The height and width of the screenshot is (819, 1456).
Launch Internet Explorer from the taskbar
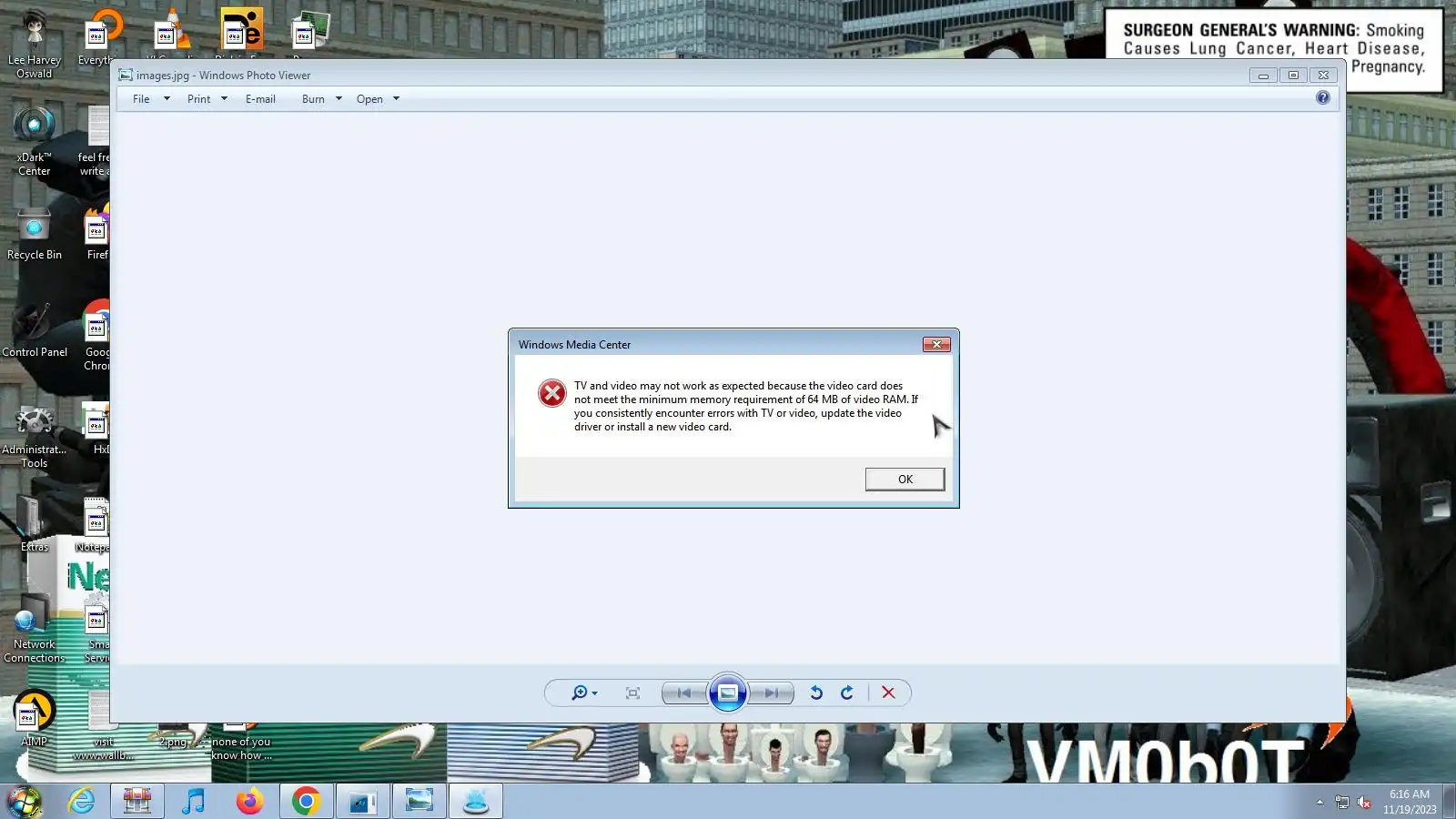click(82, 801)
